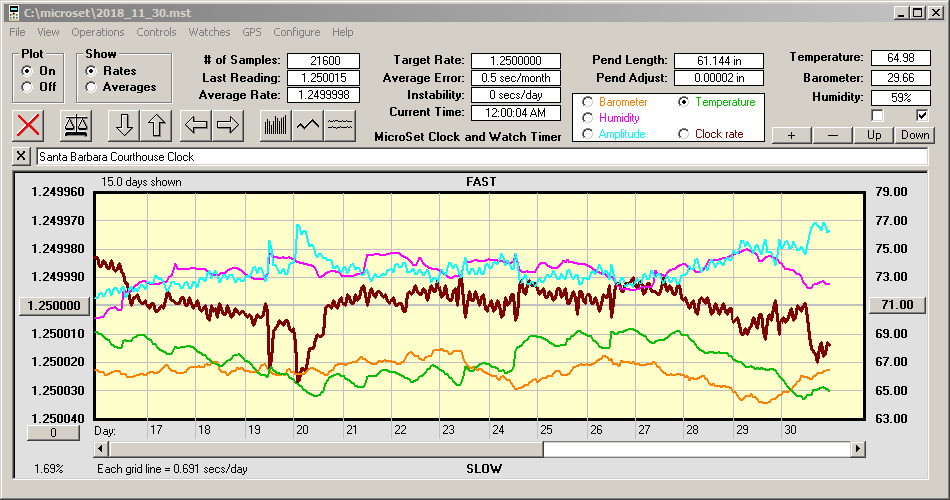Click the left arrow toolbar button

(x=197, y=125)
